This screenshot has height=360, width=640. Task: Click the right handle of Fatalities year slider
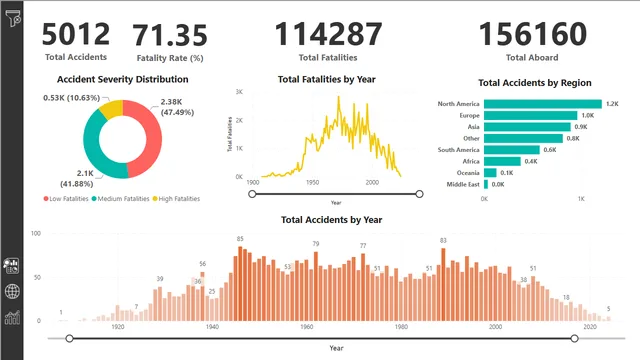coord(419,194)
